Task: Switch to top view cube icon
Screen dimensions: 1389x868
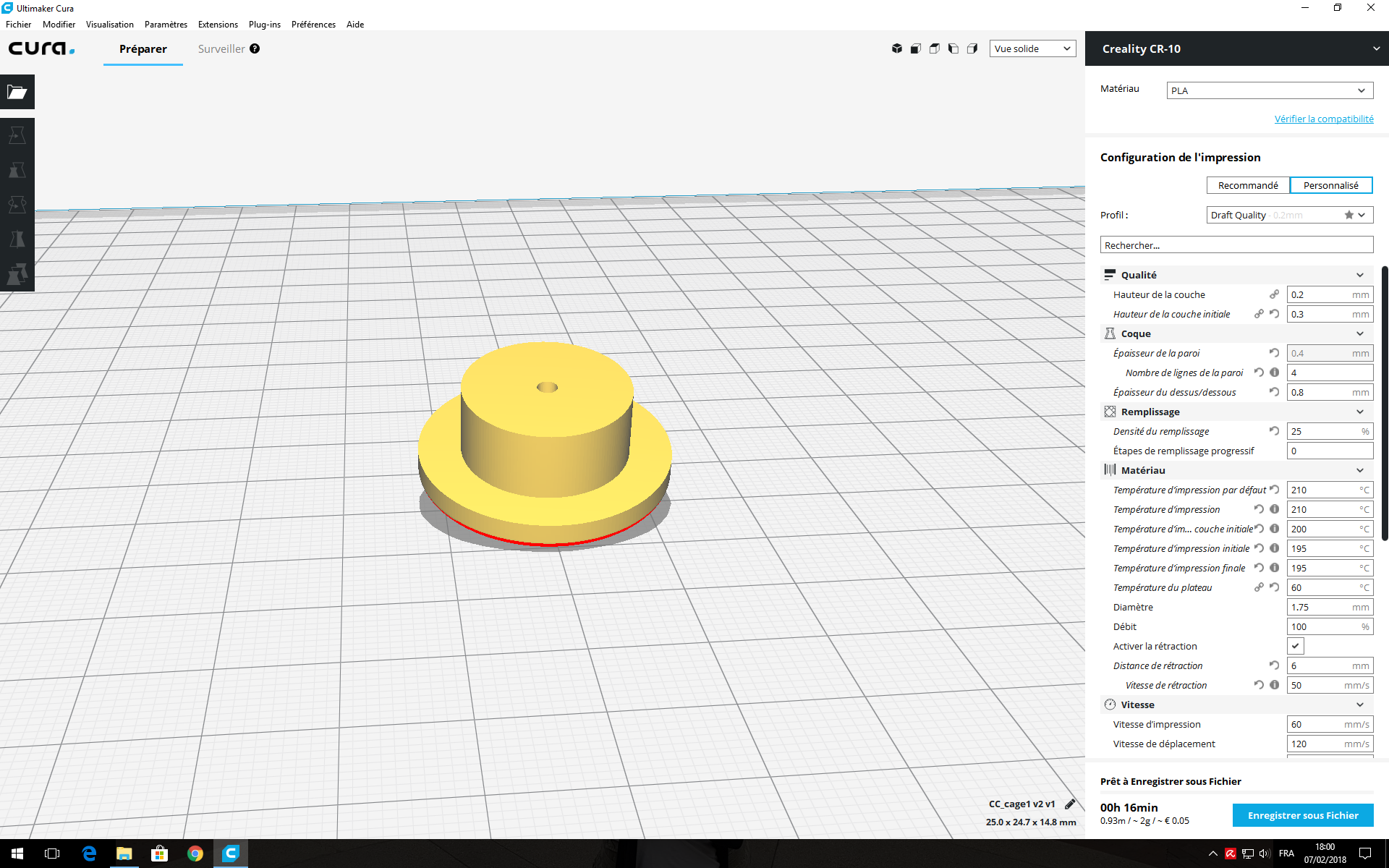Action: (x=935, y=48)
